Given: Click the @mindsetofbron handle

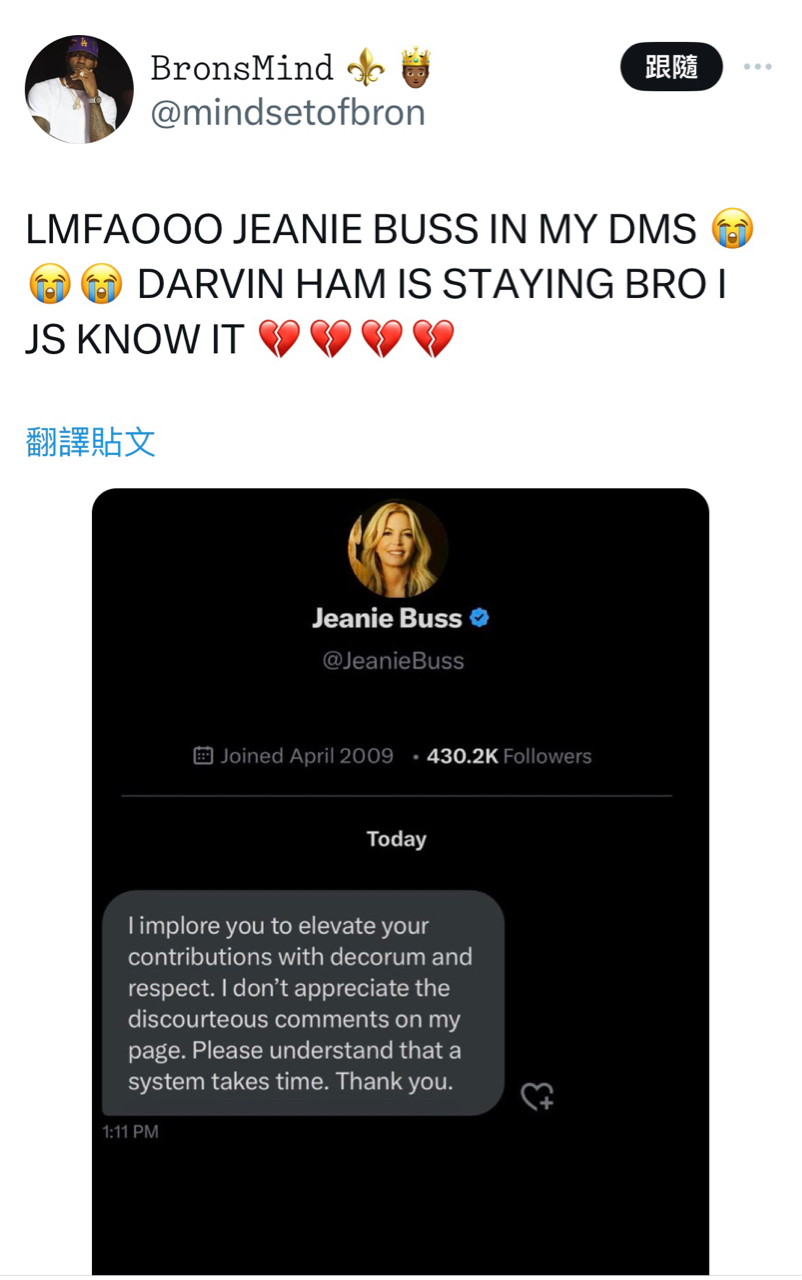Looking at the screenshot, I should 288,113.
